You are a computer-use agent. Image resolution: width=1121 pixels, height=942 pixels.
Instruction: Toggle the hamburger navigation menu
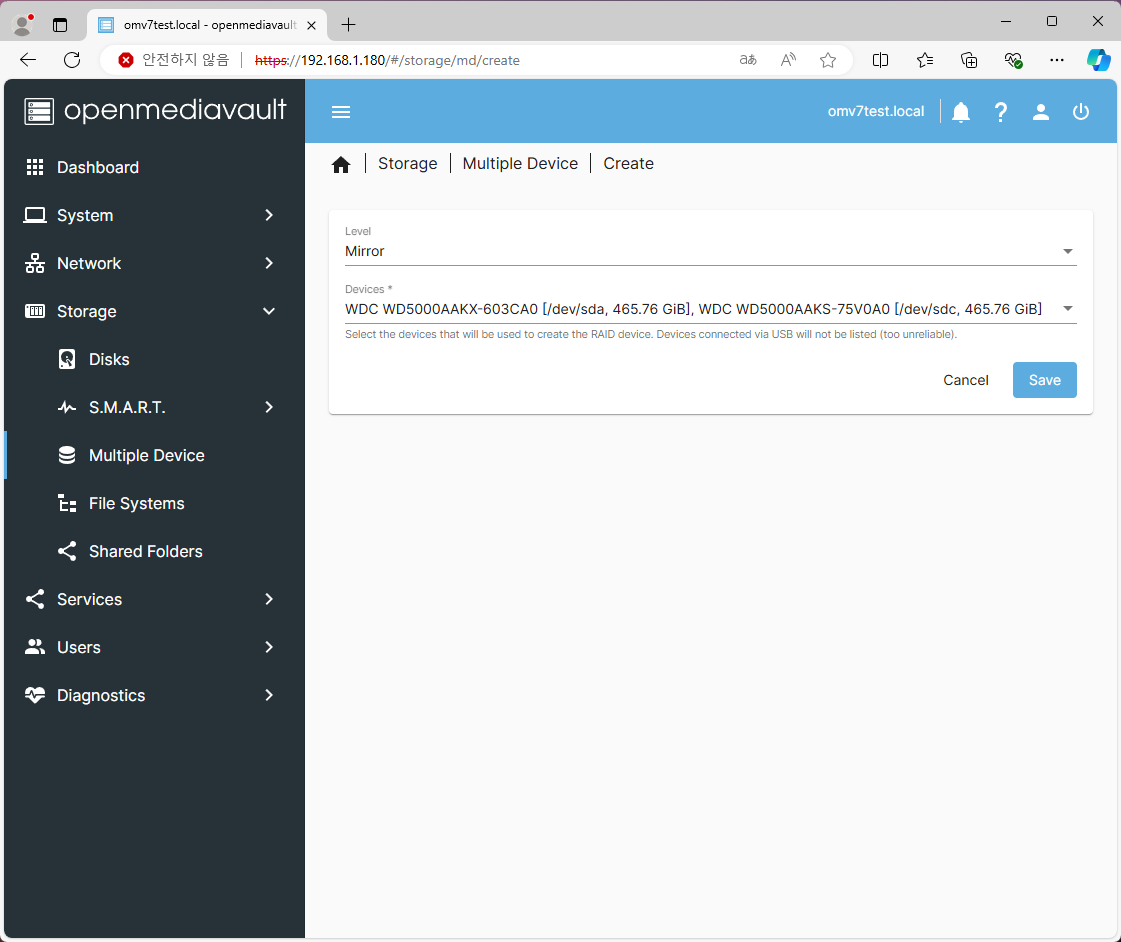point(341,111)
